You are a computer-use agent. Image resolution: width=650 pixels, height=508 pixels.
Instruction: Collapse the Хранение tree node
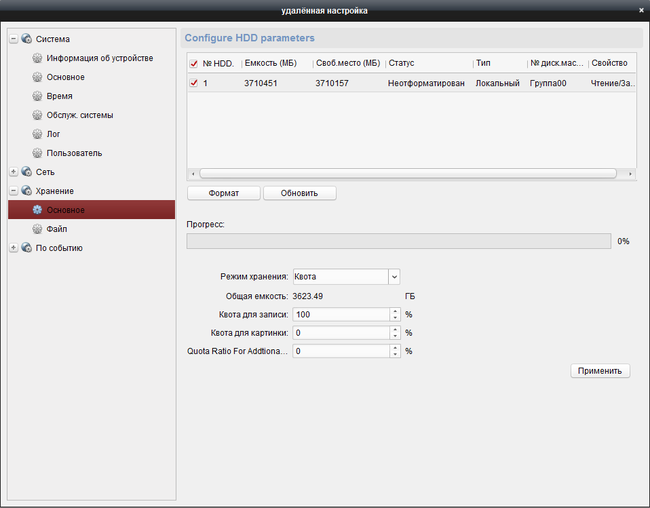click(x=13, y=191)
